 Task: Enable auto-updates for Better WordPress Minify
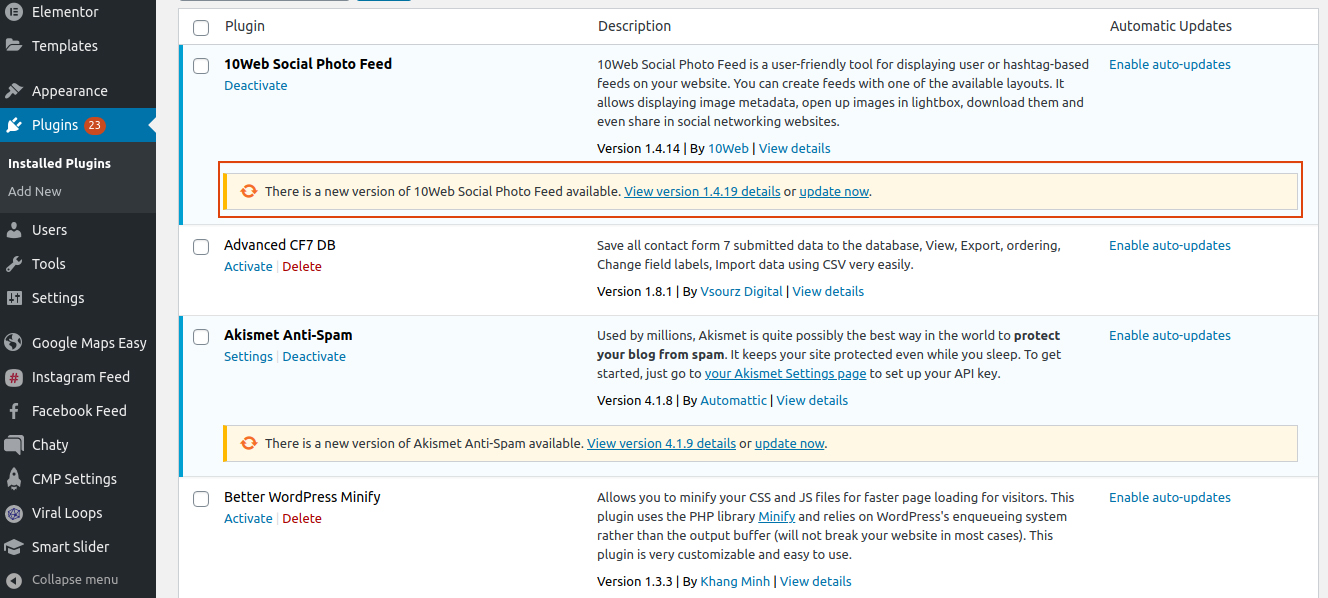click(x=1170, y=497)
